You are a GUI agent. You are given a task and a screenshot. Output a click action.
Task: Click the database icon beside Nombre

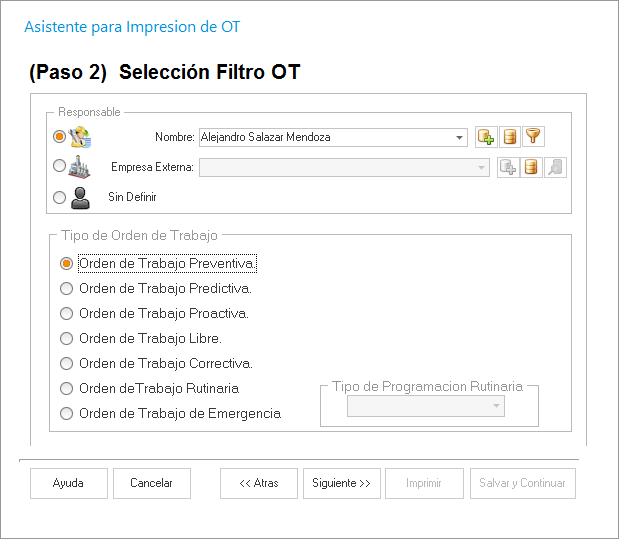coord(510,137)
